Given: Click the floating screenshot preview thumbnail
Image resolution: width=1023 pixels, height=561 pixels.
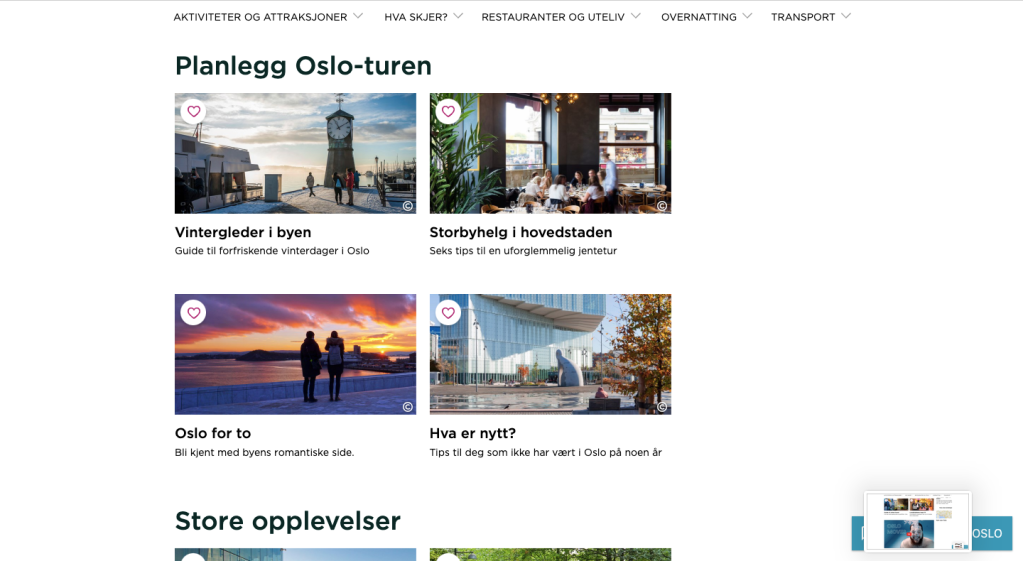Looking at the screenshot, I should (917, 522).
